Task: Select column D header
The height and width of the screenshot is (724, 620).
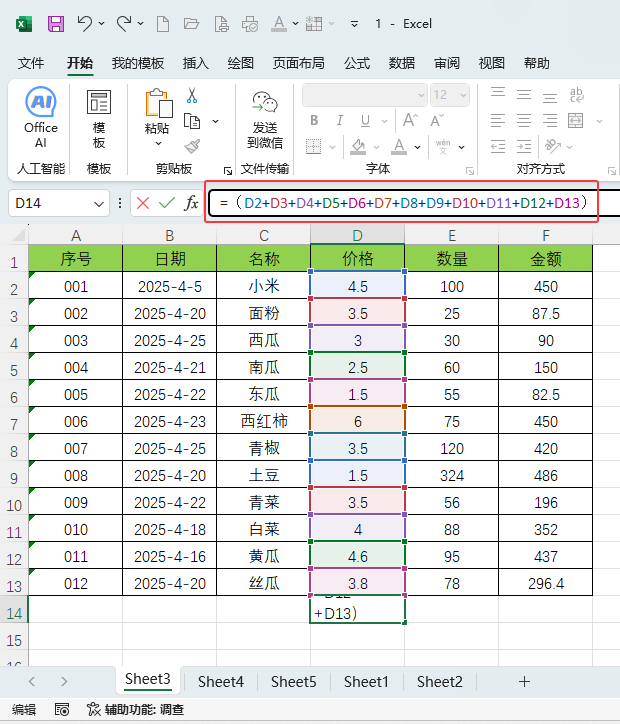Action: coord(357,235)
